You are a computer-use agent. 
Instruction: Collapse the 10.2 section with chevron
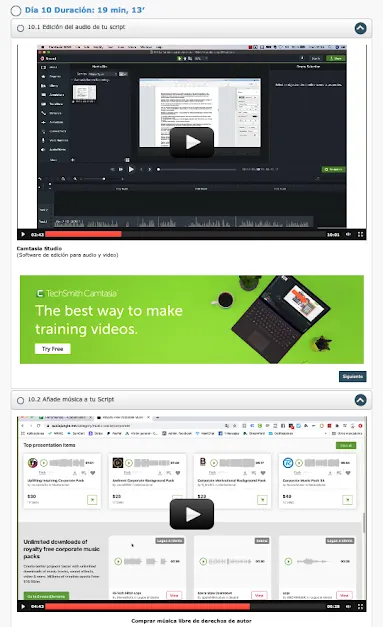click(x=360, y=400)
